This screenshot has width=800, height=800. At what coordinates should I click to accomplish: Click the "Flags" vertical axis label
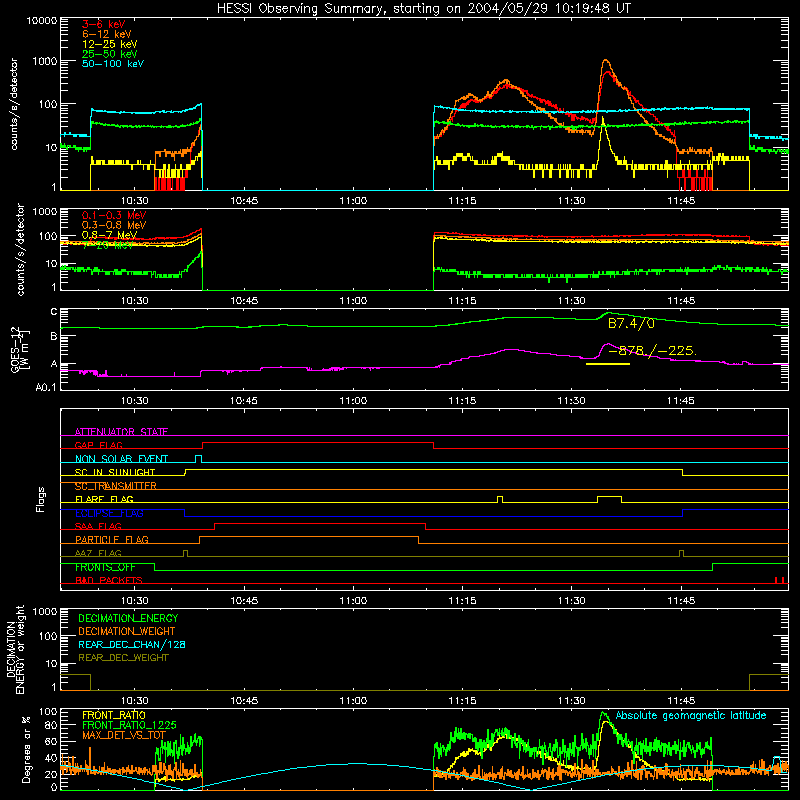pyautogui.click(x=41, y=499)
